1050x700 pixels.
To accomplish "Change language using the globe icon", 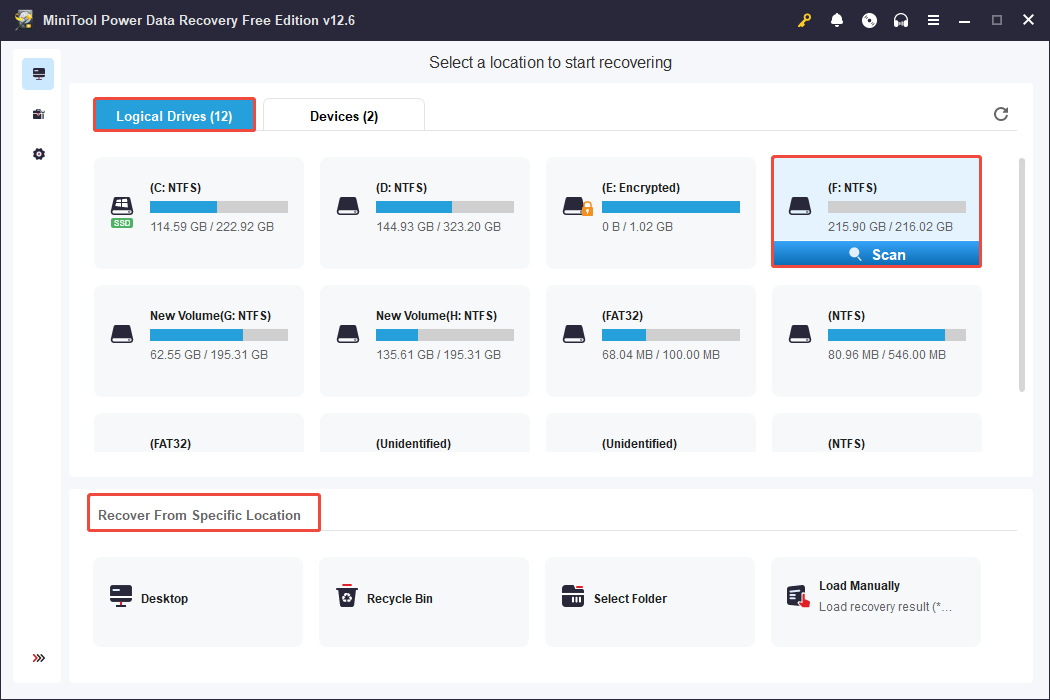I will pos(869,19).
